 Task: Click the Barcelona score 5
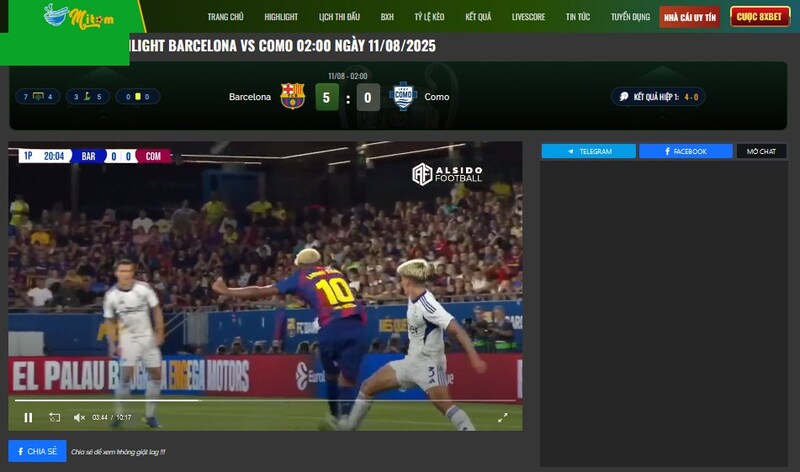click(327, 97)
